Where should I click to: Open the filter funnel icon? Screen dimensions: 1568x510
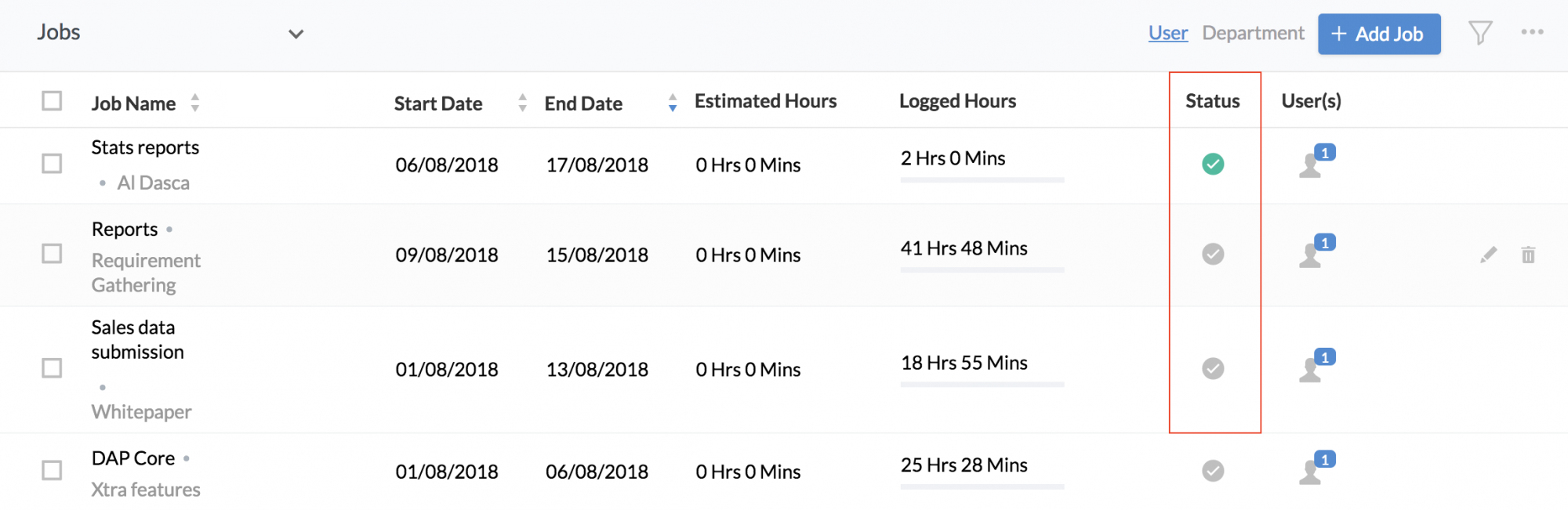[x=1480, y=33]
